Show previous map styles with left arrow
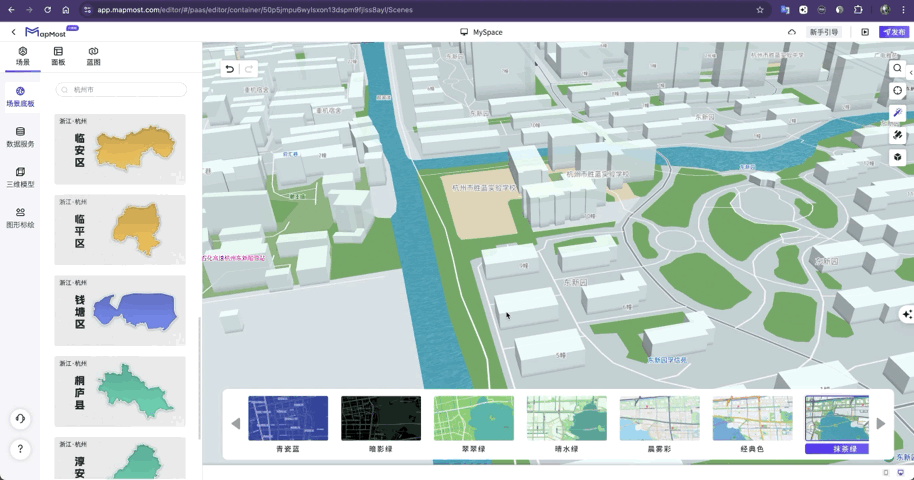914x480 pixels. 235,423
